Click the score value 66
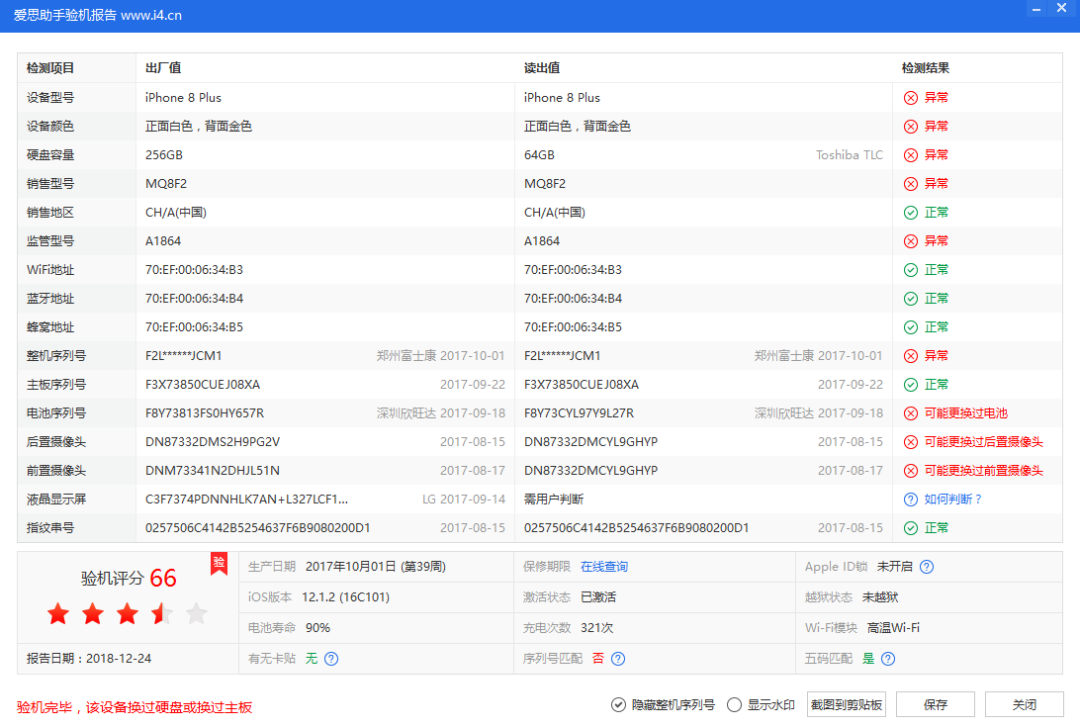Screen dimensions: 1080x728 [163, 578]
